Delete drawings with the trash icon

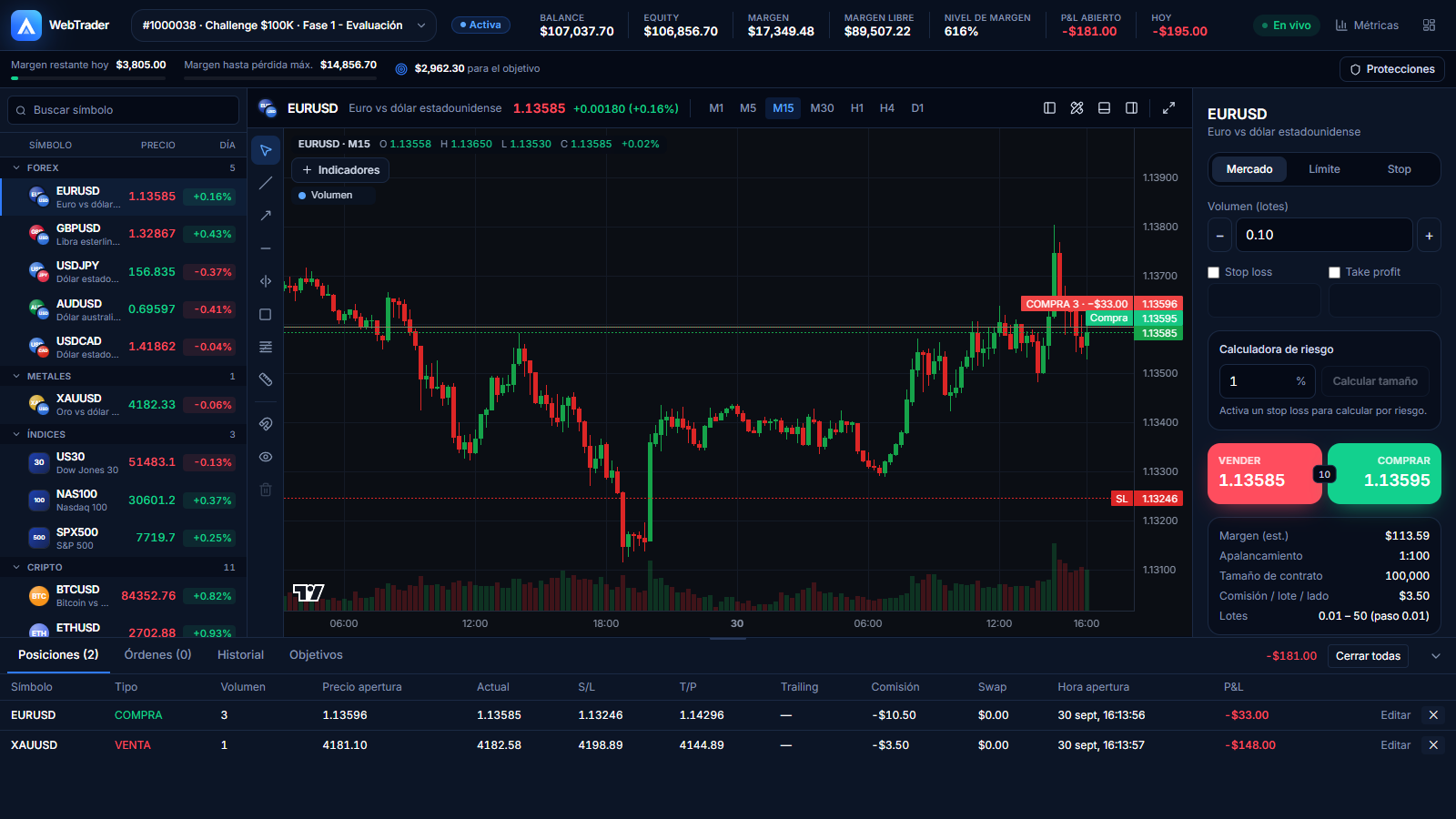tap(266, 490)
